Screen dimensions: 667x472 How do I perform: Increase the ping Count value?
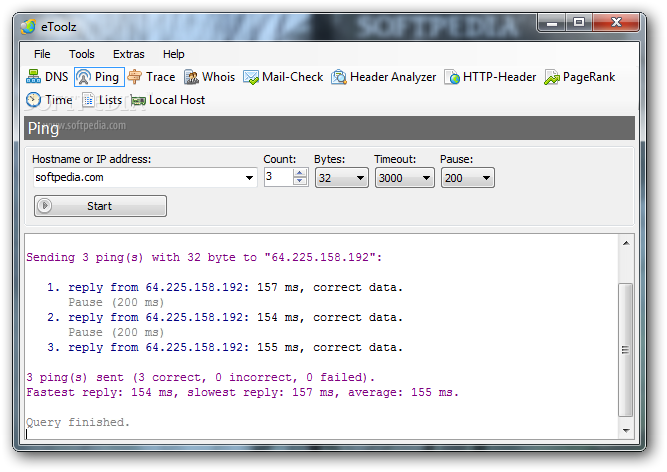click(300, 173)
